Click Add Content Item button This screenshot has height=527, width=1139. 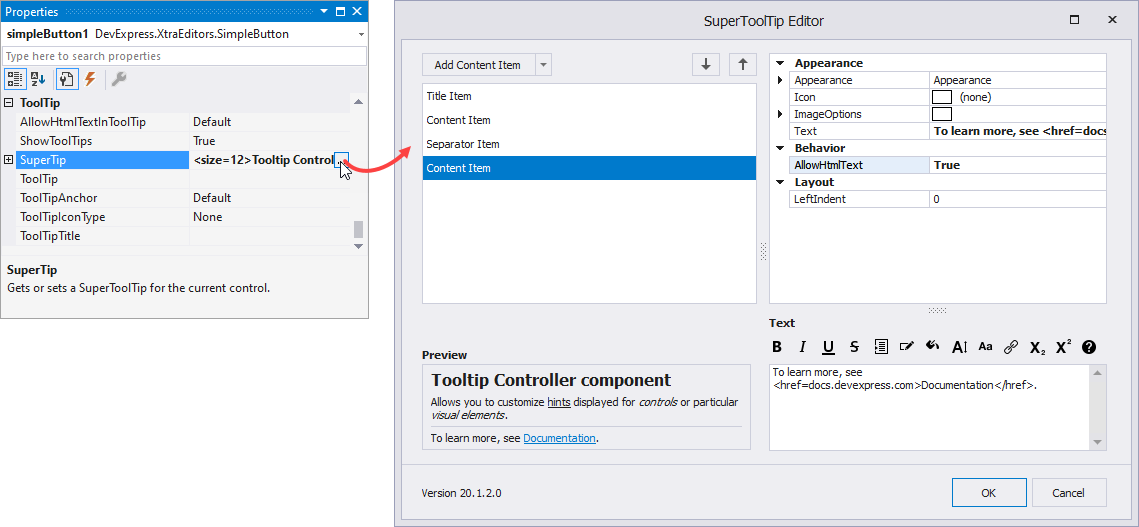pyautogui.click(x=478, y=65)
